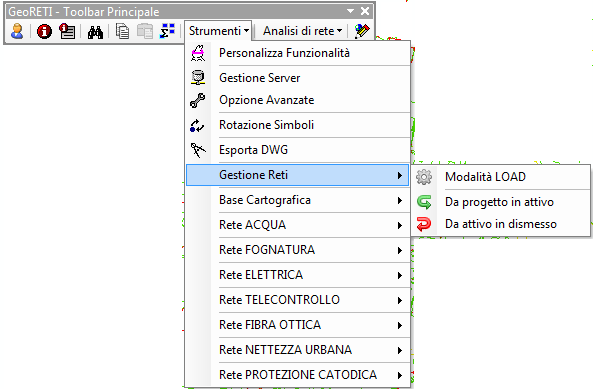Viewport: 593px width, 389px height.
Task: Select Esporta DWG menu item
Action: coord(298,150)
